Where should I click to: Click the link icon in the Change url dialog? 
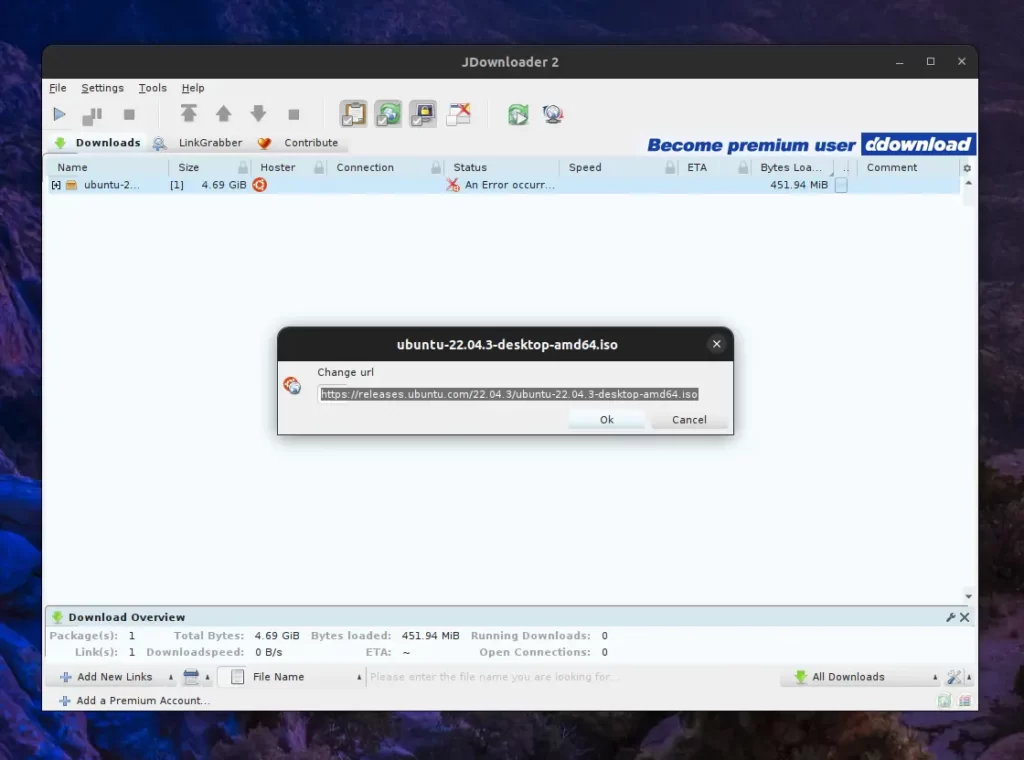[x=292, y=385]
